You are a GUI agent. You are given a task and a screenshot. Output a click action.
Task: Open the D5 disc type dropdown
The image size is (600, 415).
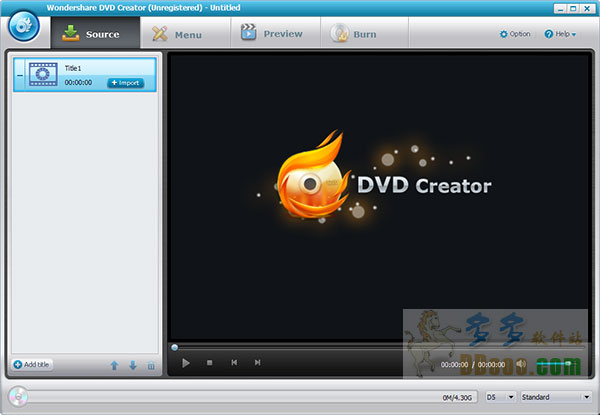[x=500, y=397]
